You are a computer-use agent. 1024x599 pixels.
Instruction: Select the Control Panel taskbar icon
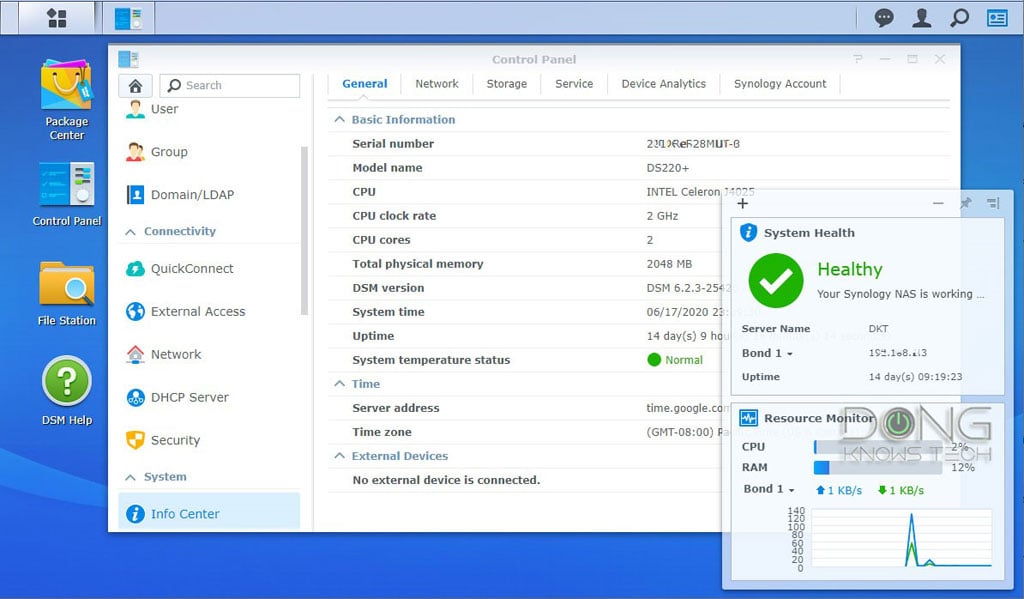pos(128,18)
